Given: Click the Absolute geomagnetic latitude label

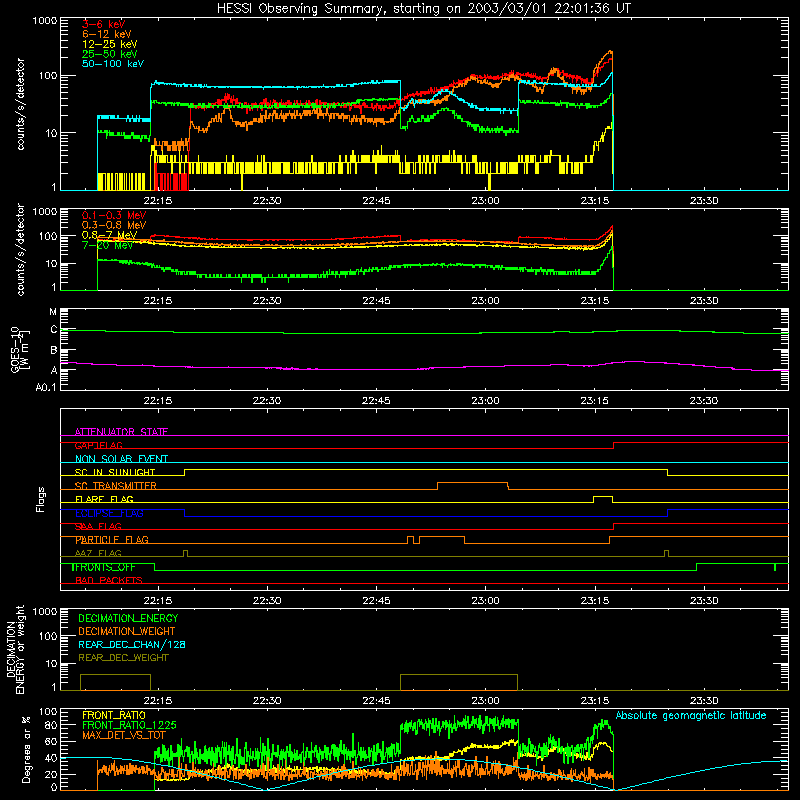Looking at the screenshot, I should point(691,715).
